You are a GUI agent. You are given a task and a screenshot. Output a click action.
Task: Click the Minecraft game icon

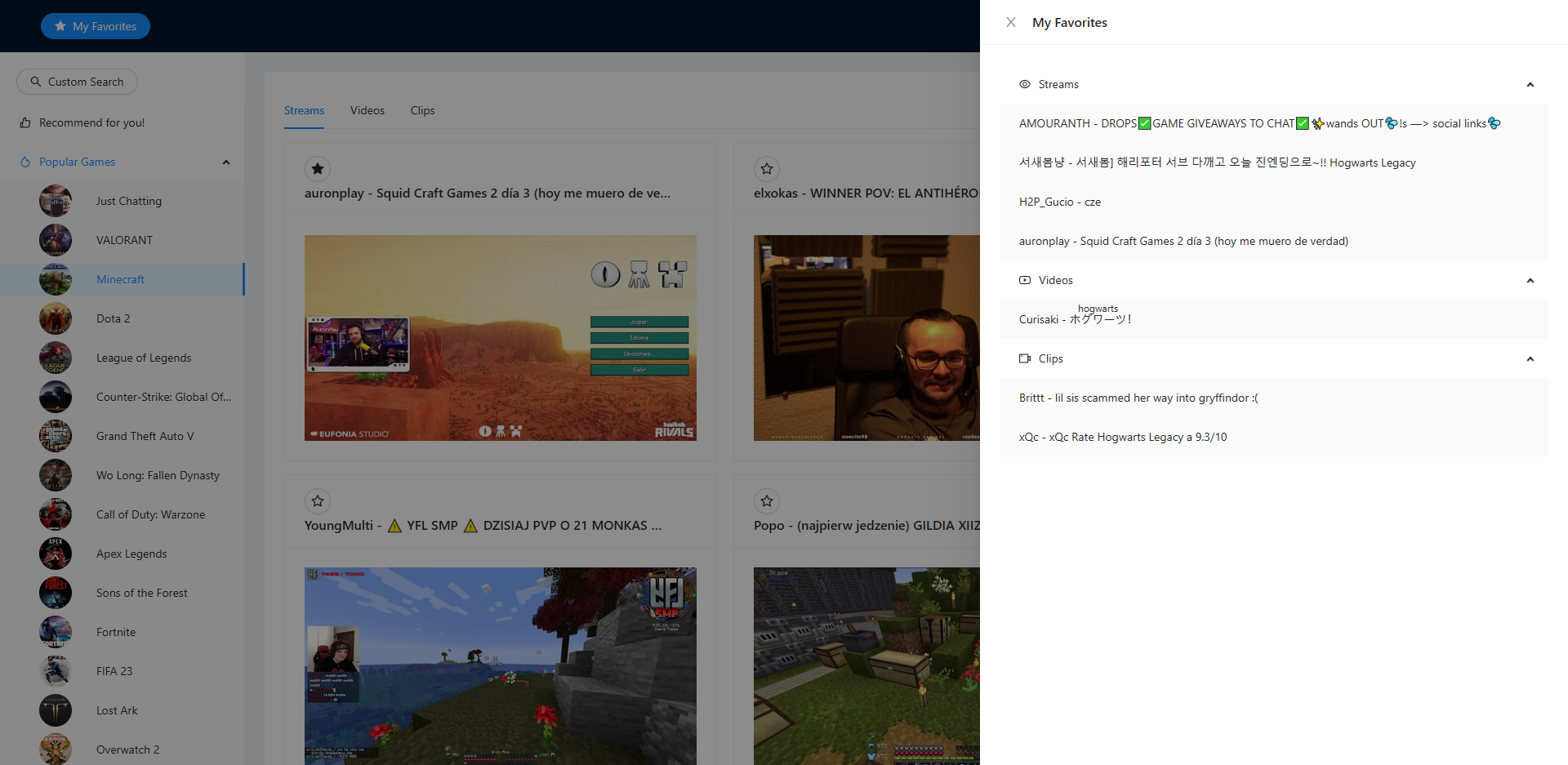point(56,279)
